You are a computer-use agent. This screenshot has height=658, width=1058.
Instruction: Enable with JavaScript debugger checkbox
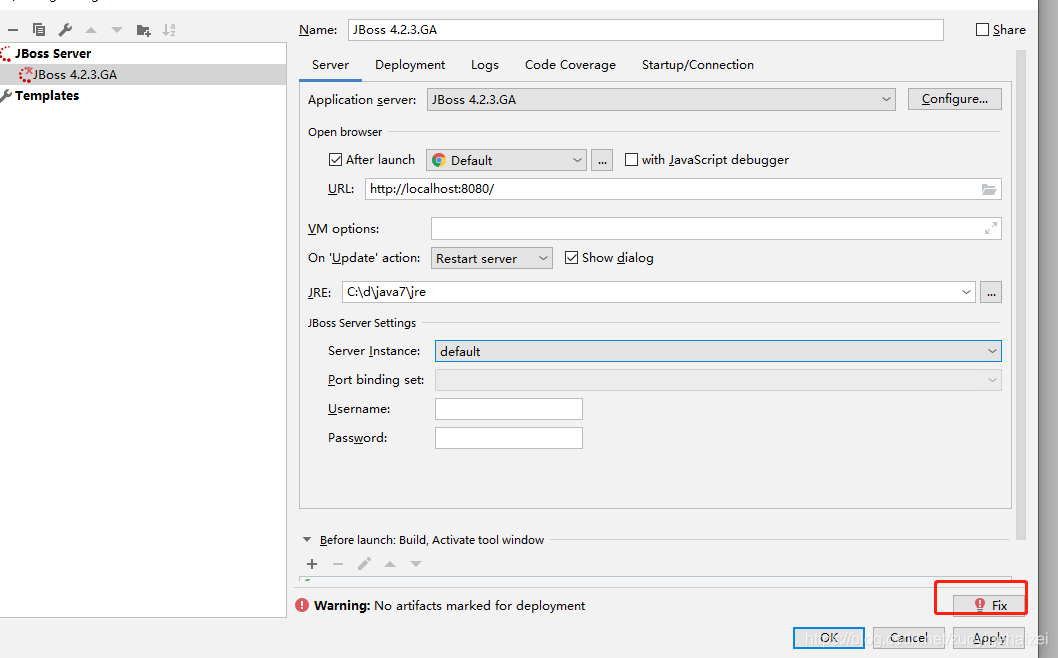click(631, 159)
